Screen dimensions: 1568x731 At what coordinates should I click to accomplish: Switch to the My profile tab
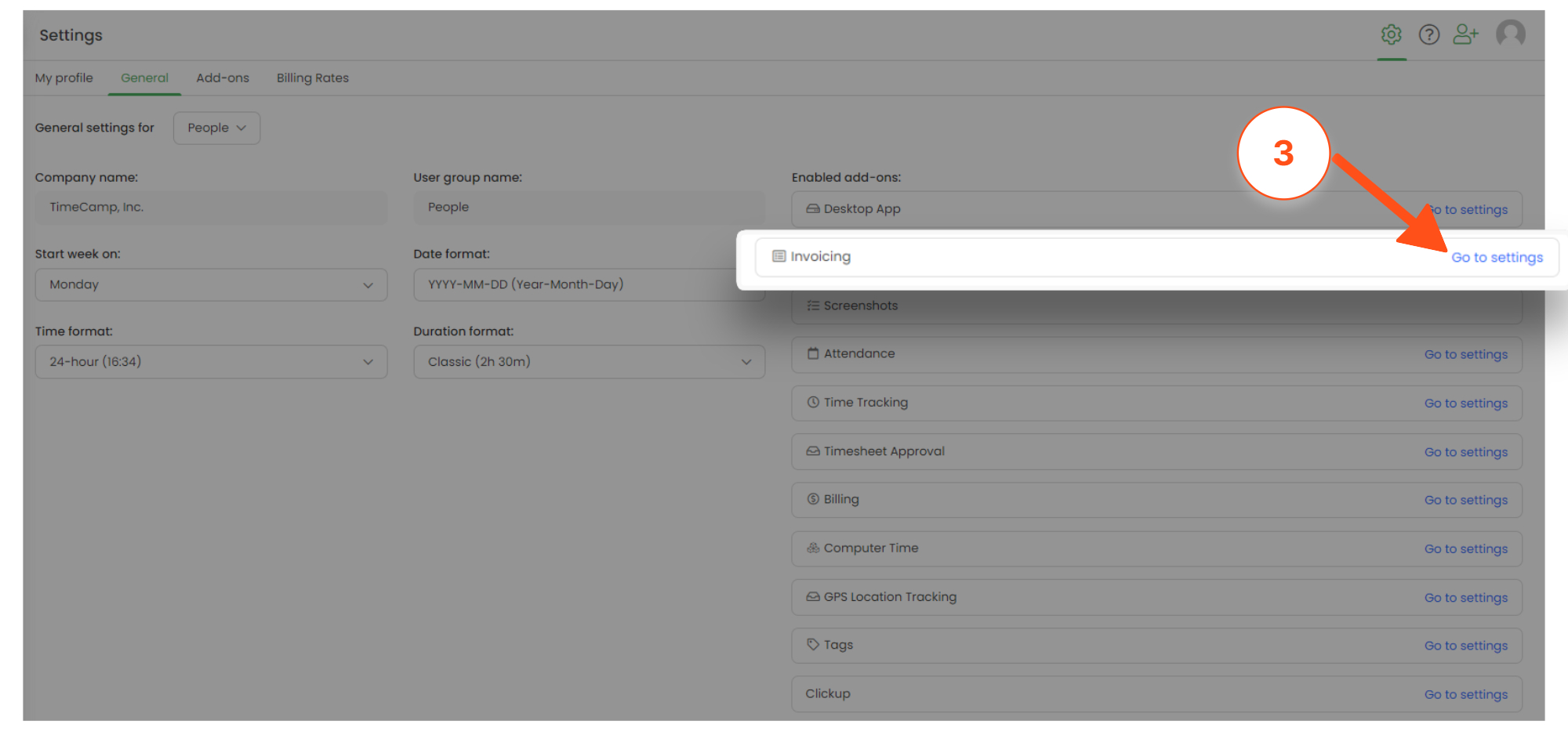(x=64, y=78)
